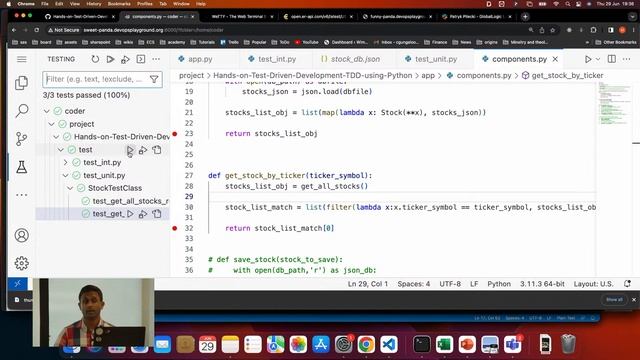Viewport: 640px width, 360px height.
Task: Open the Testing flask view
Action: [22, 167]
